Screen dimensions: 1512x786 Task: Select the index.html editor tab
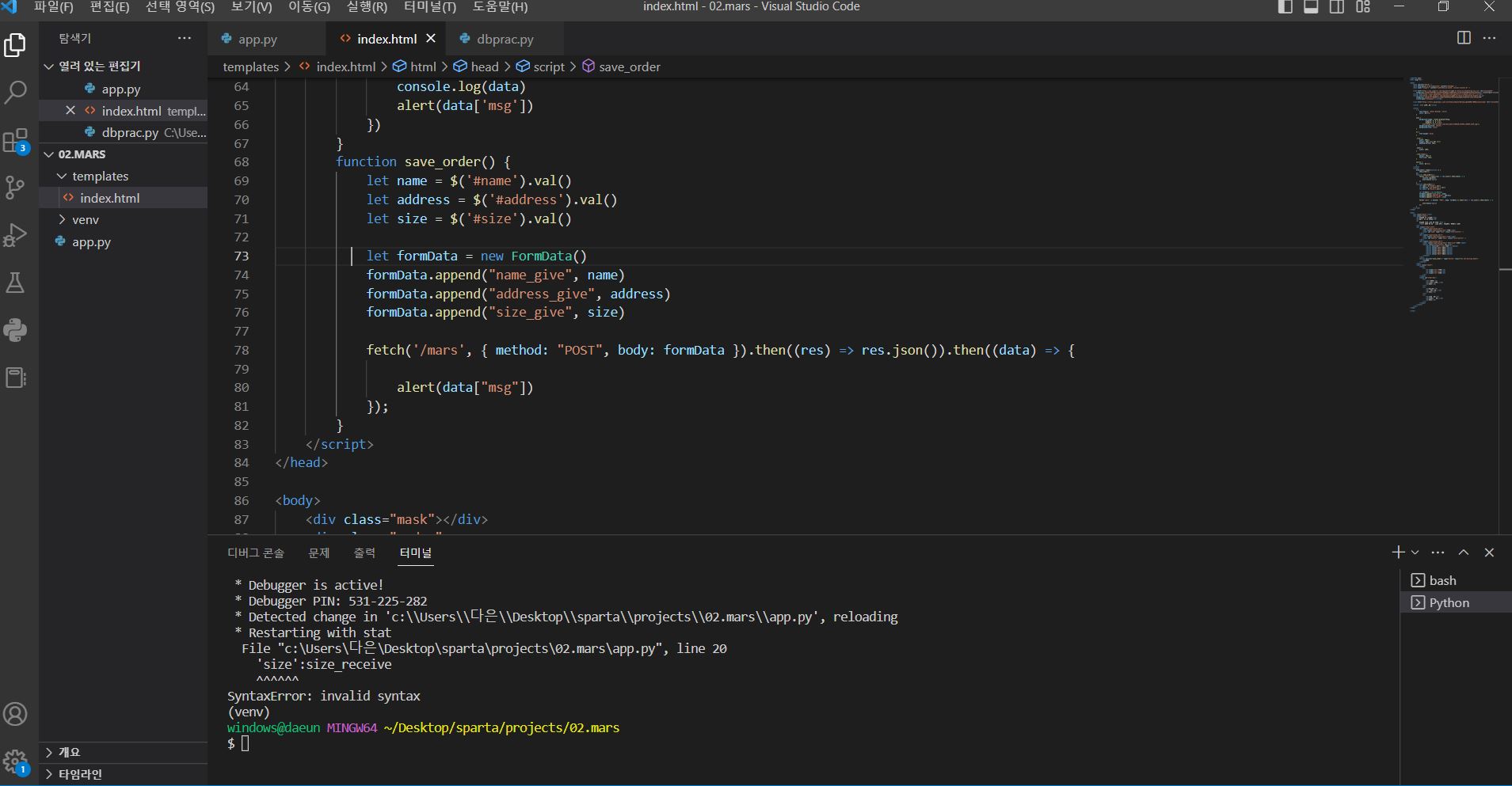[387, 39]
